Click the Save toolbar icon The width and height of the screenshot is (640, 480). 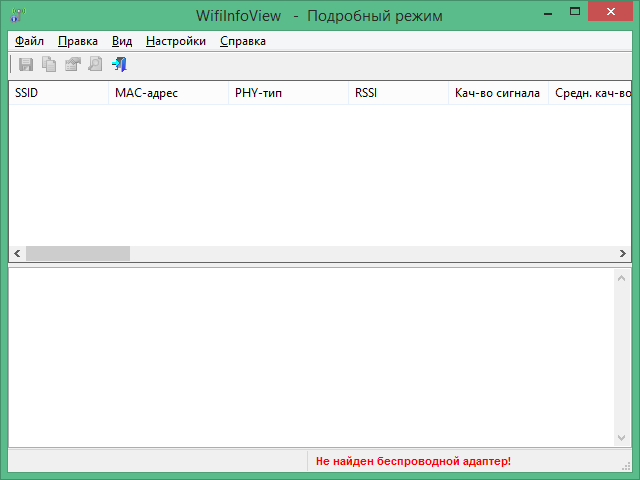(x=26, y=65)
